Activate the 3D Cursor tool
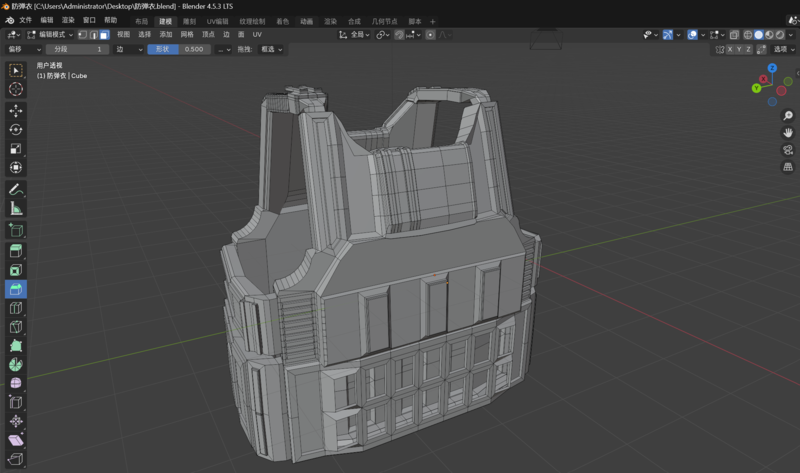 coord(16,89)
